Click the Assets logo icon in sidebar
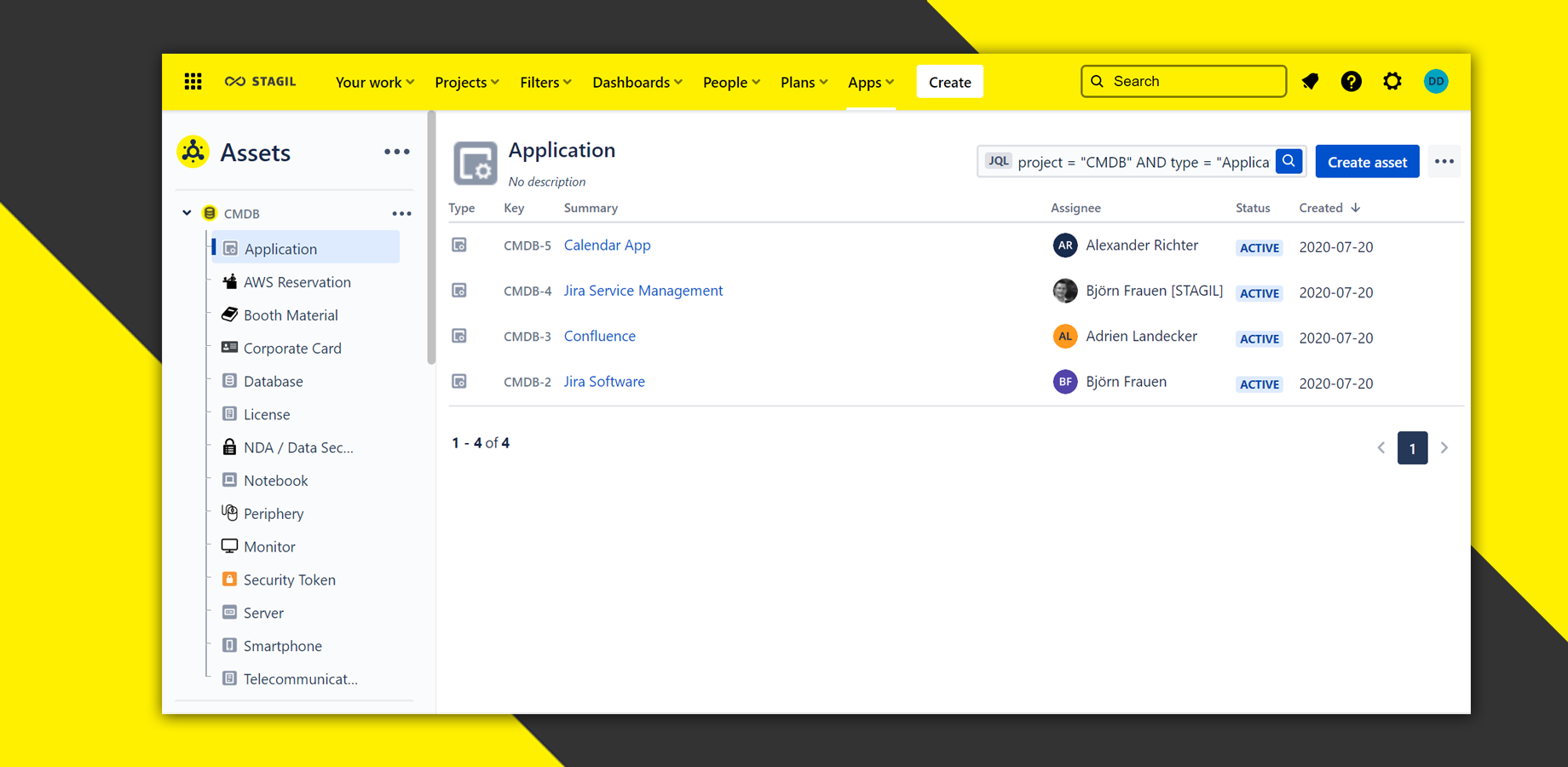1568x767 pixels. 193,152
